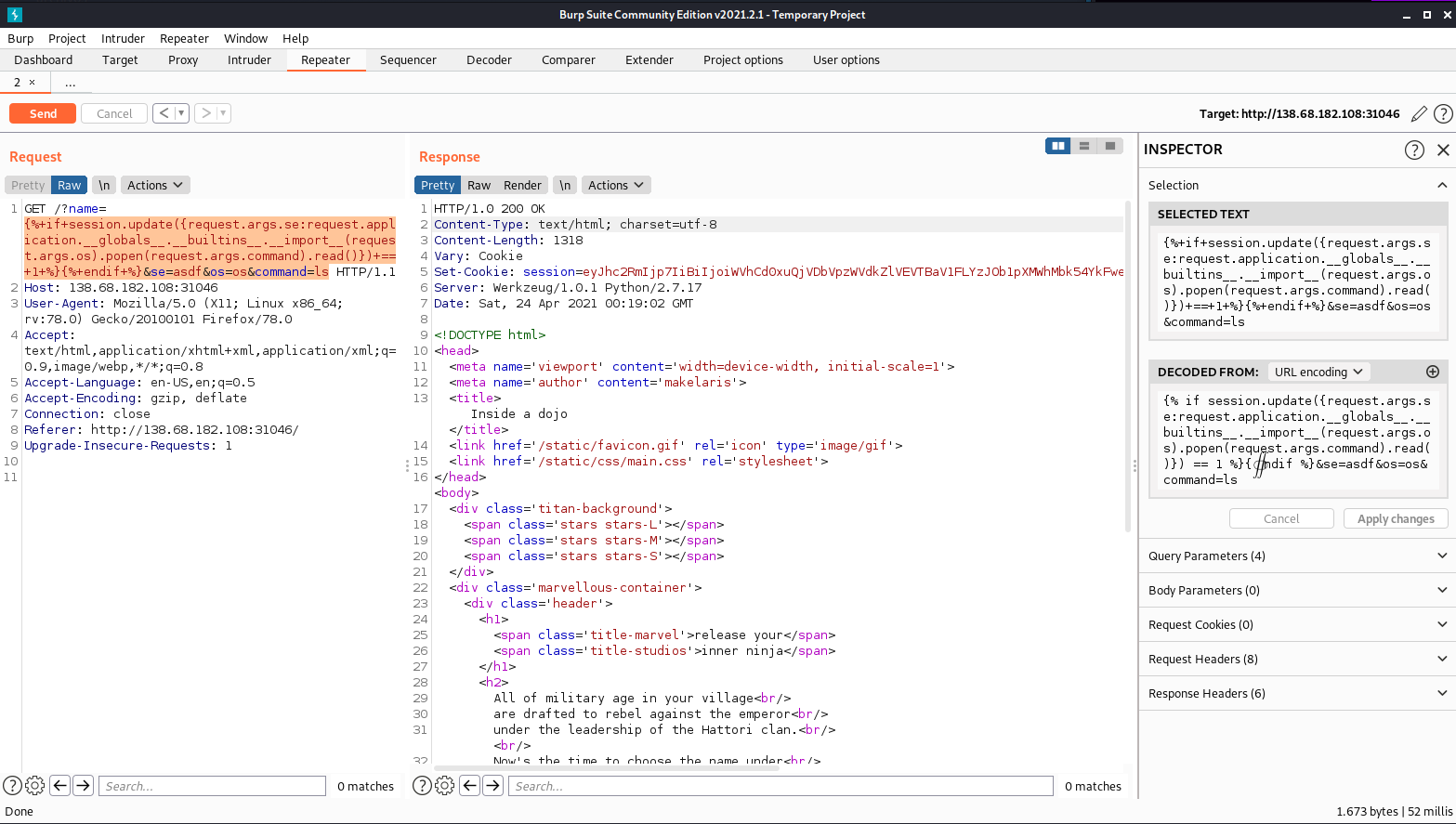Open the Window menu
Image resolution: width=1456 pixels, height=824 pixels.
pyautogui.click(x=245, y=38)
